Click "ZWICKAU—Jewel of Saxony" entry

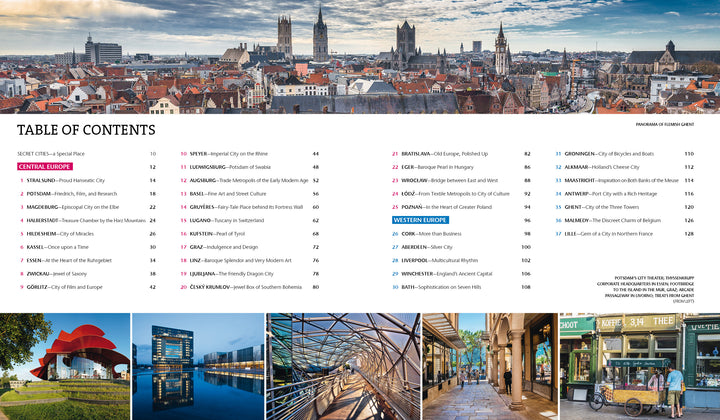pos(56,274)
